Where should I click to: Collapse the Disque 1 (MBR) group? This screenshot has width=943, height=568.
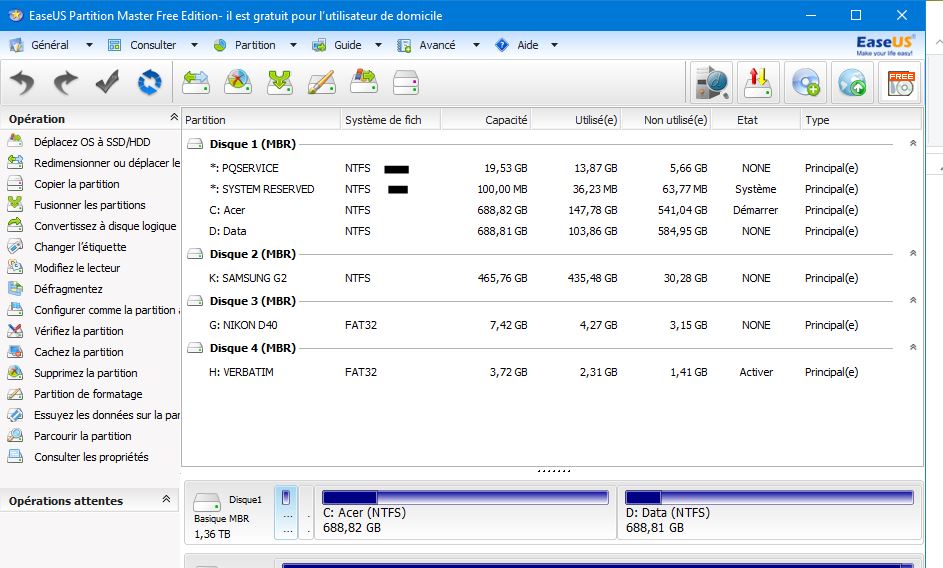(913, 143)
